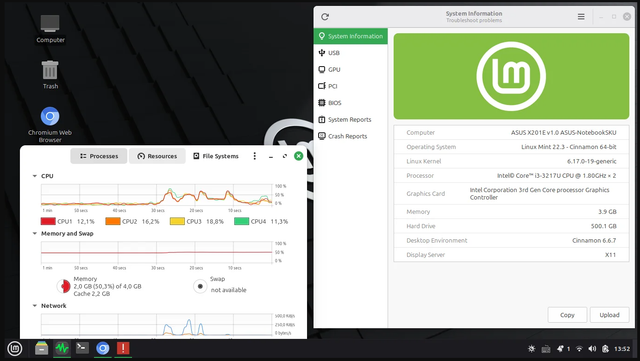Open Terminal from the panel
640x361 pixels.
(82, 348)
